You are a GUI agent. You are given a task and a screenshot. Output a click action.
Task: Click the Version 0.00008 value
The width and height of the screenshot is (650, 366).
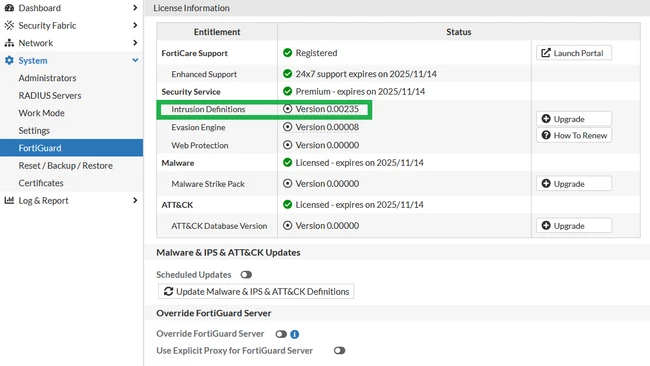click(327, 127)
